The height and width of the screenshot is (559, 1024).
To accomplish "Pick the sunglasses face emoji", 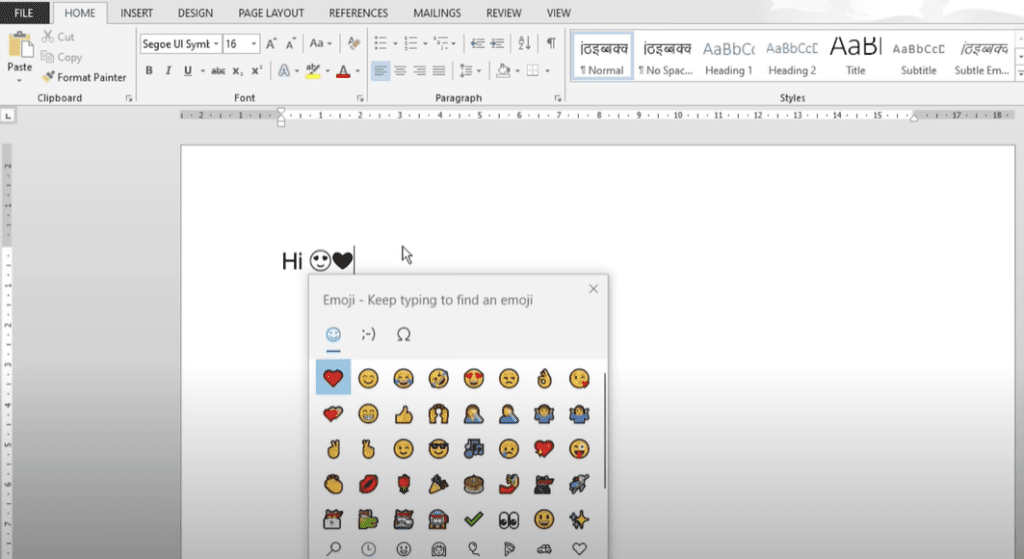I will [x=438, y=449].
